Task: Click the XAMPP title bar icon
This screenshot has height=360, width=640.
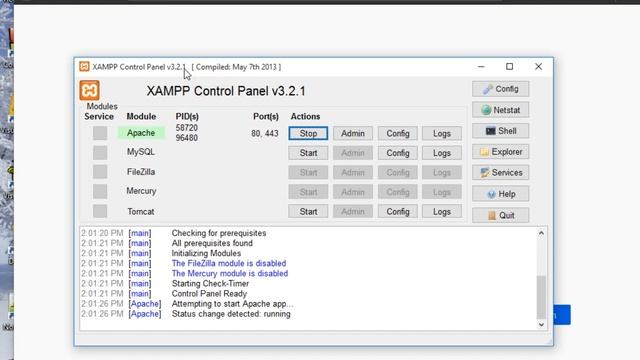Action: (84, 67)
